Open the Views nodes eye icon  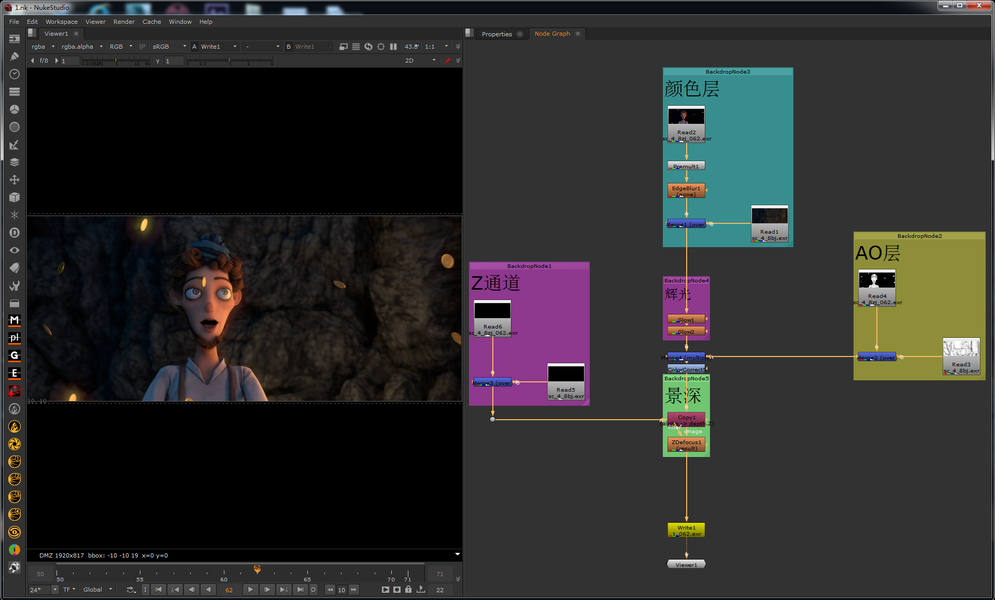[x=14, y=250]
